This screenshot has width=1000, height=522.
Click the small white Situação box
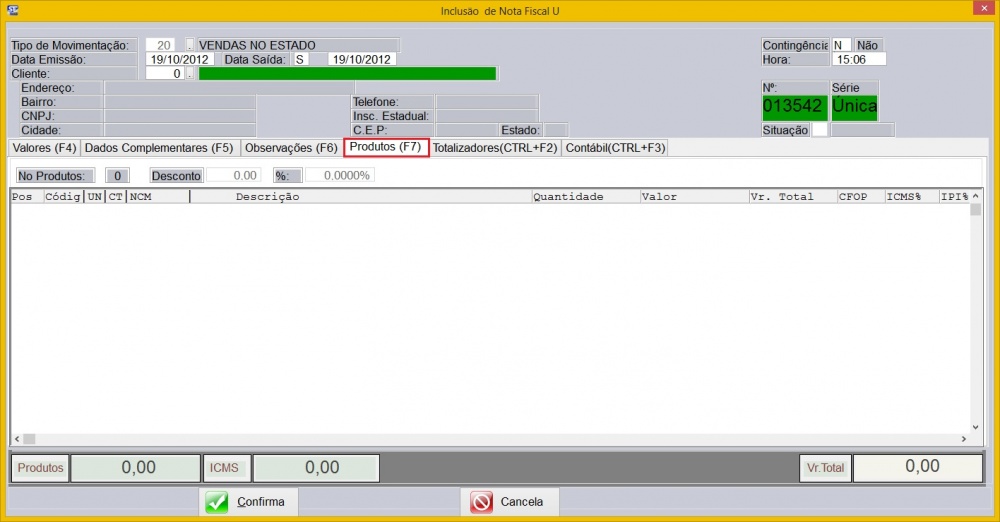(x=819, y=130)
